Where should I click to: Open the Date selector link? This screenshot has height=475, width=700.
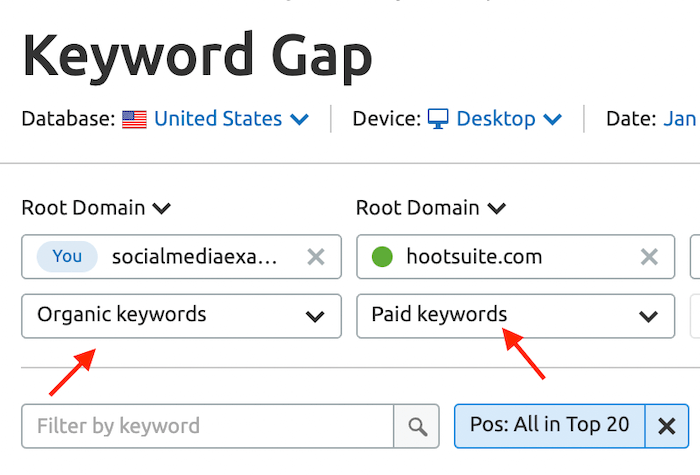pos(679,119)
